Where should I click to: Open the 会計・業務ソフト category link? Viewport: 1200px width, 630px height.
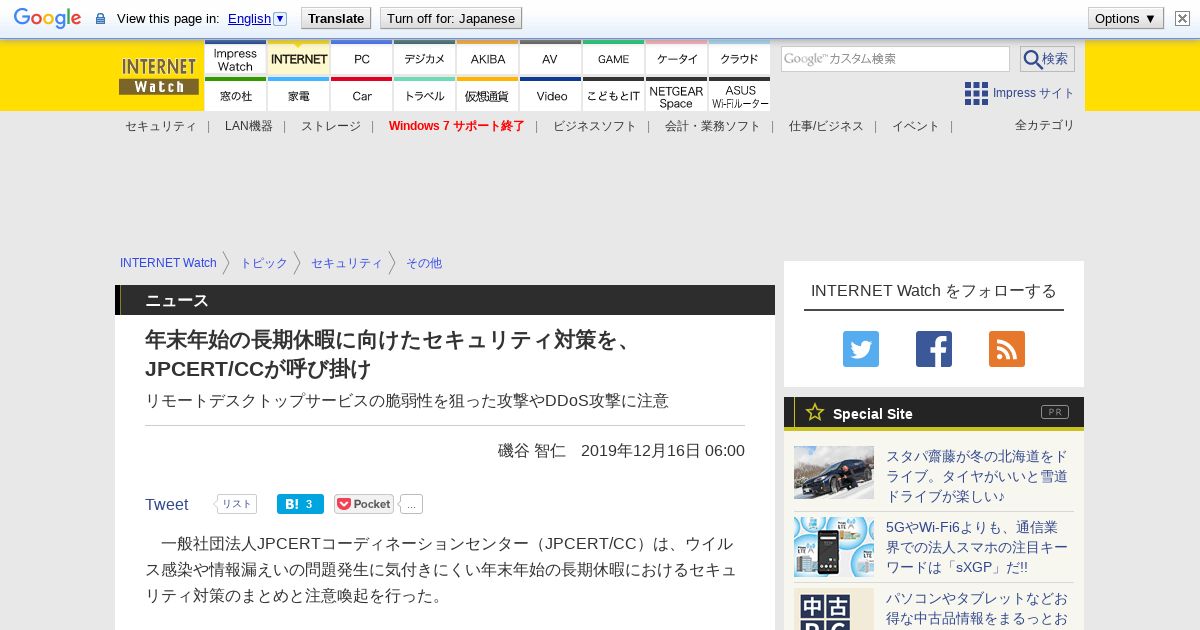point(712,126)
